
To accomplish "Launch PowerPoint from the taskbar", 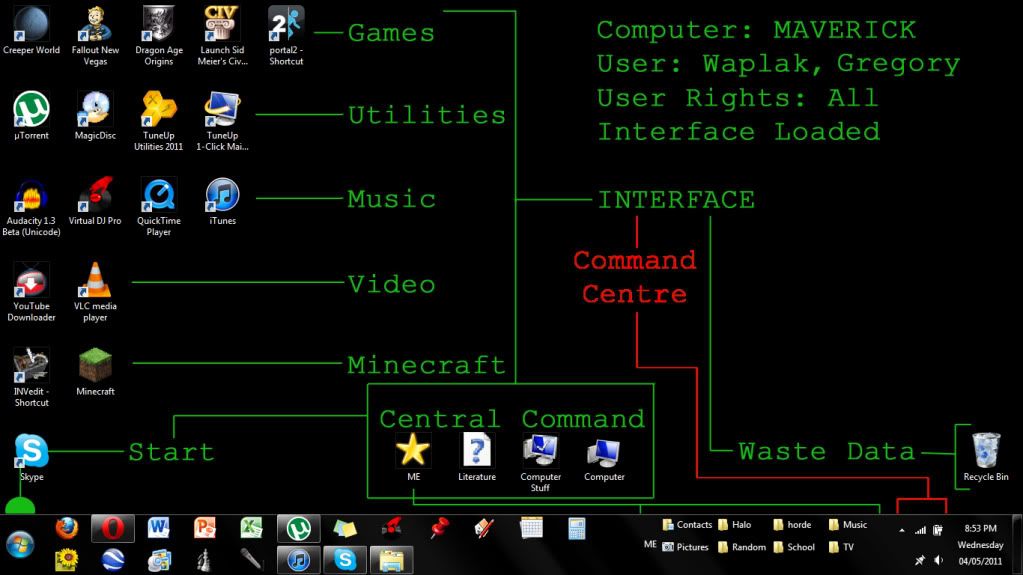I will tap(205, 528).
